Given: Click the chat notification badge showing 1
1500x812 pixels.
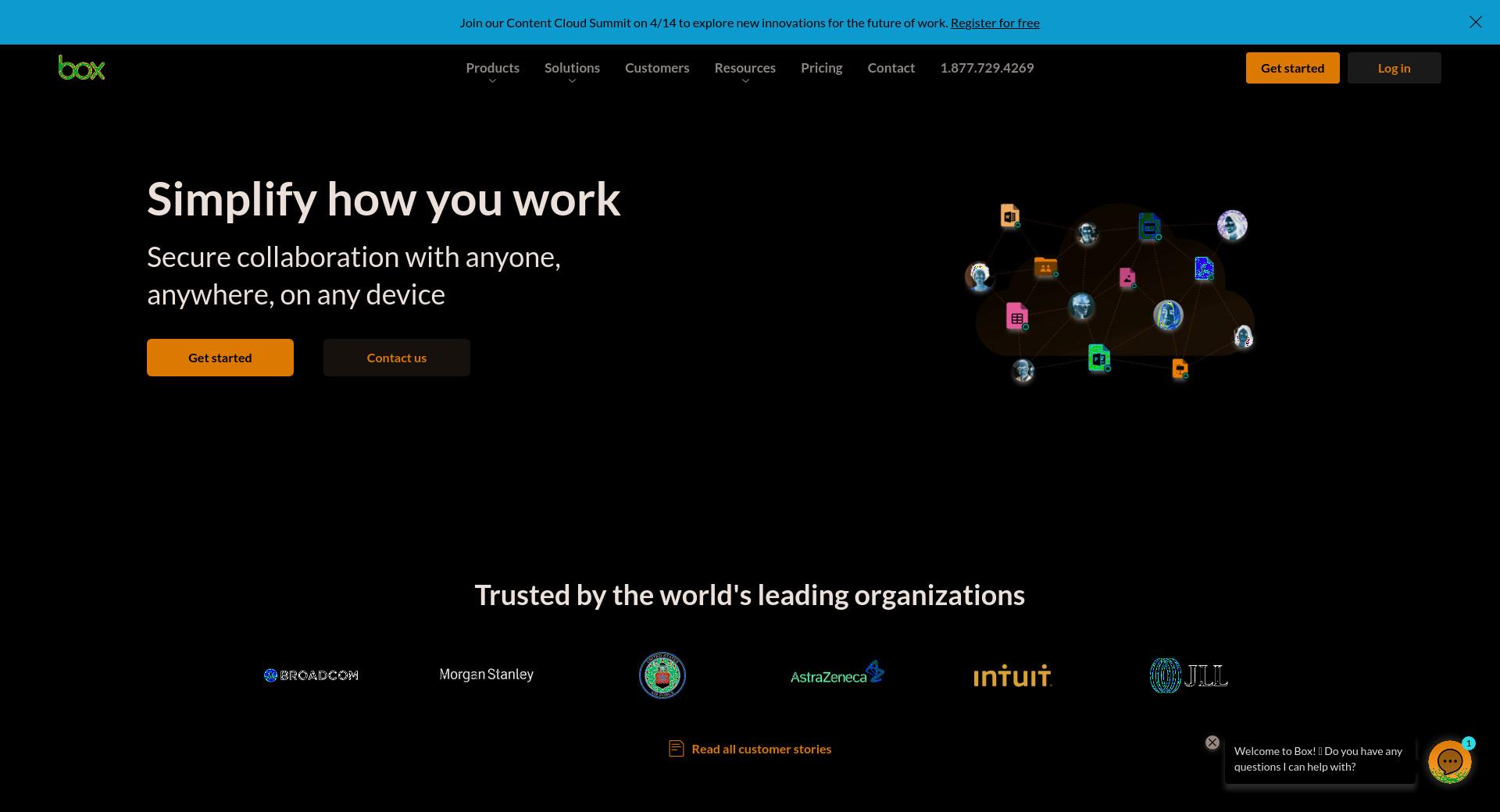Looking at the screenshot, I should pyautogui.click(x=1469, y=743).
